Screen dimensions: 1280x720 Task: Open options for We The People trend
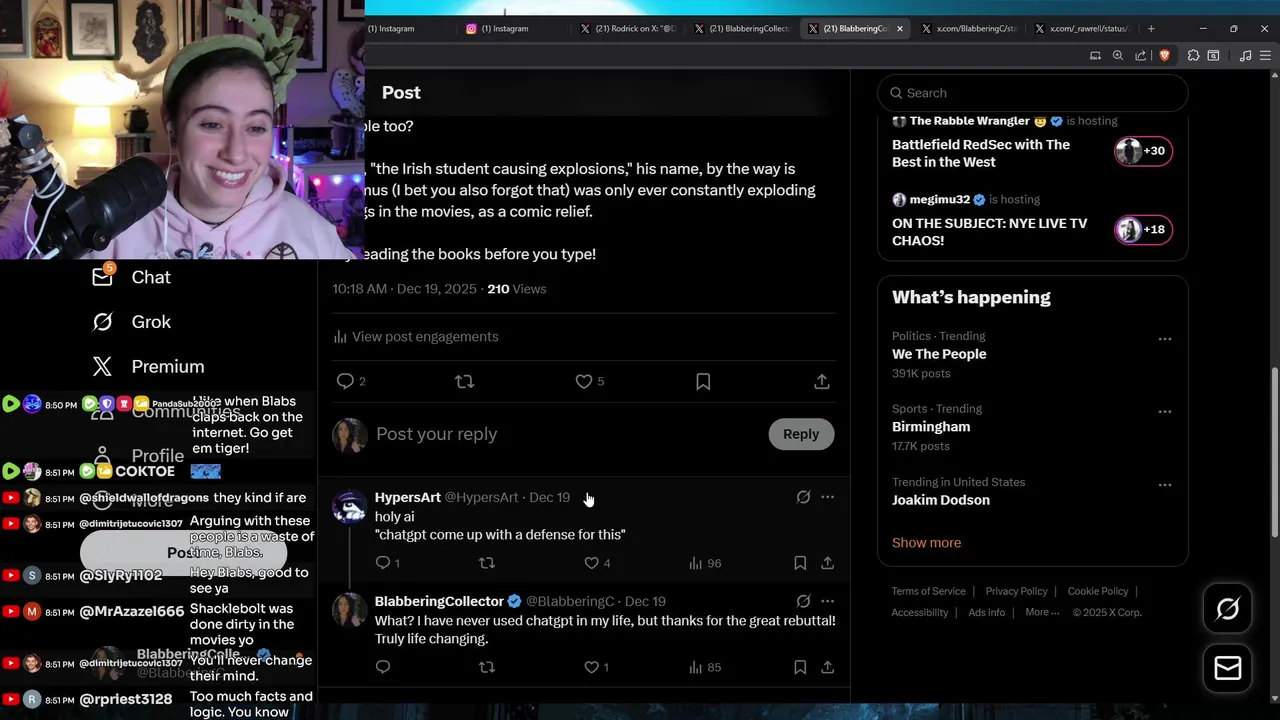1164,339
